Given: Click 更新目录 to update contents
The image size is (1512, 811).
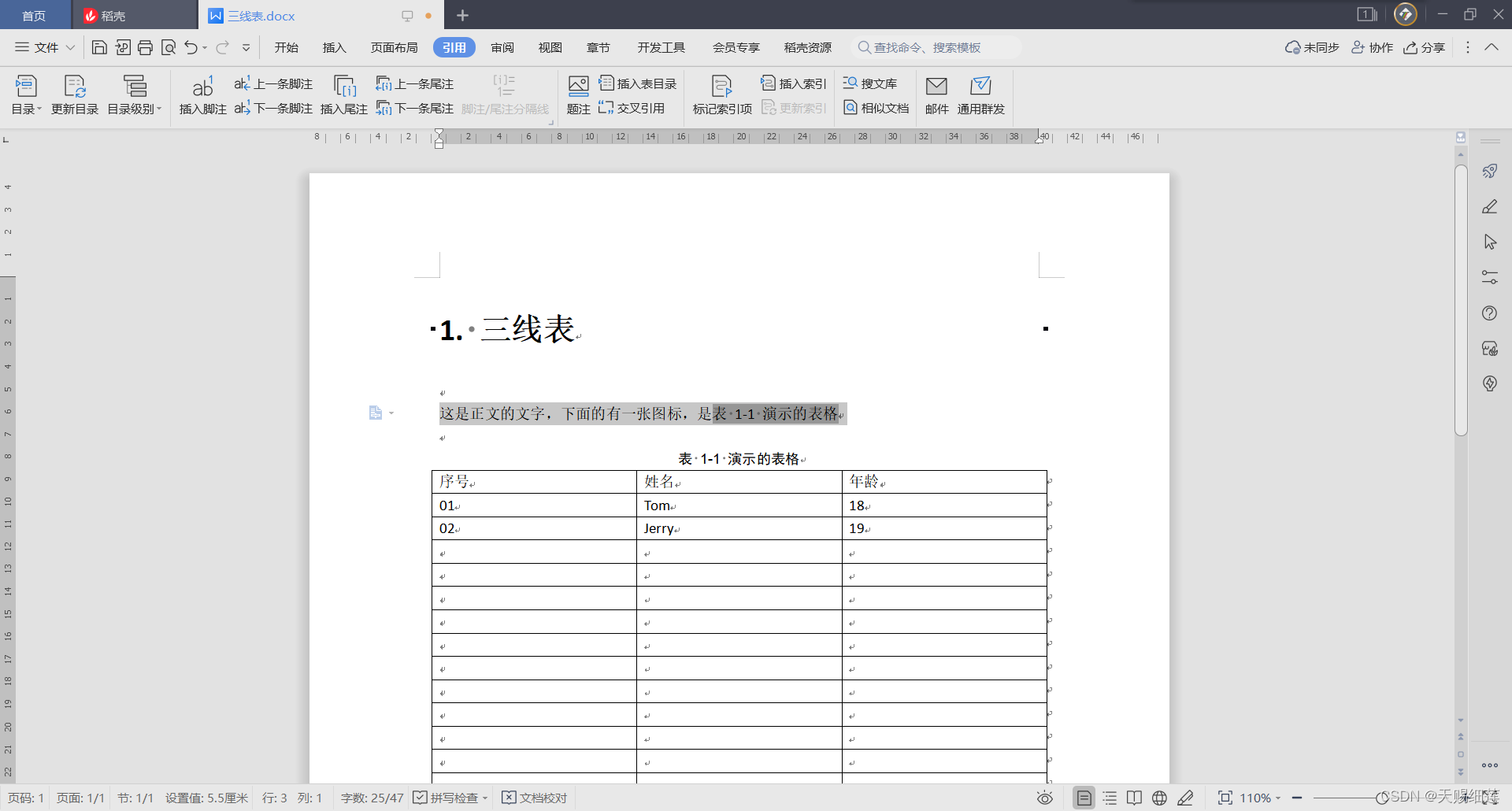Looking at the screenshot, I should (x=75, y=95).
